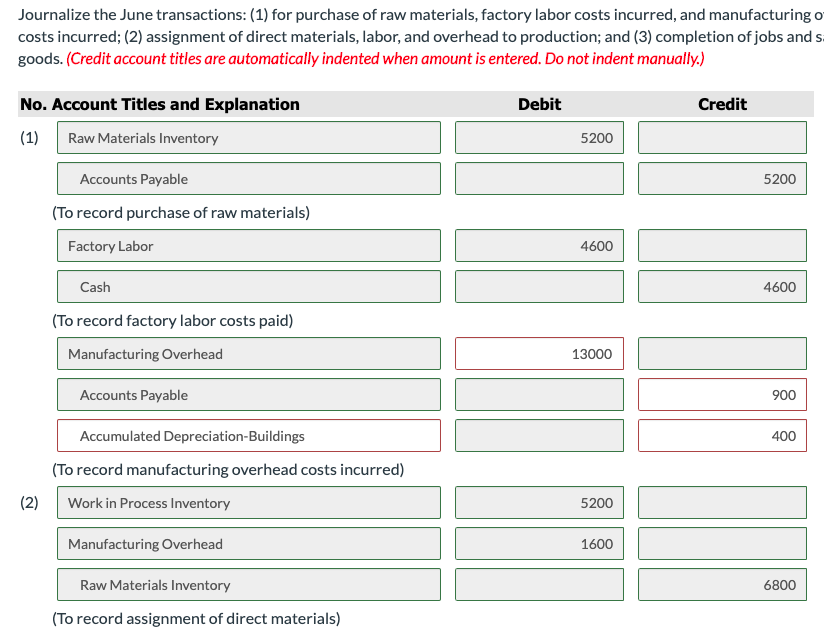
Task: Click the Cash account title field
Action: pos(249,286)
